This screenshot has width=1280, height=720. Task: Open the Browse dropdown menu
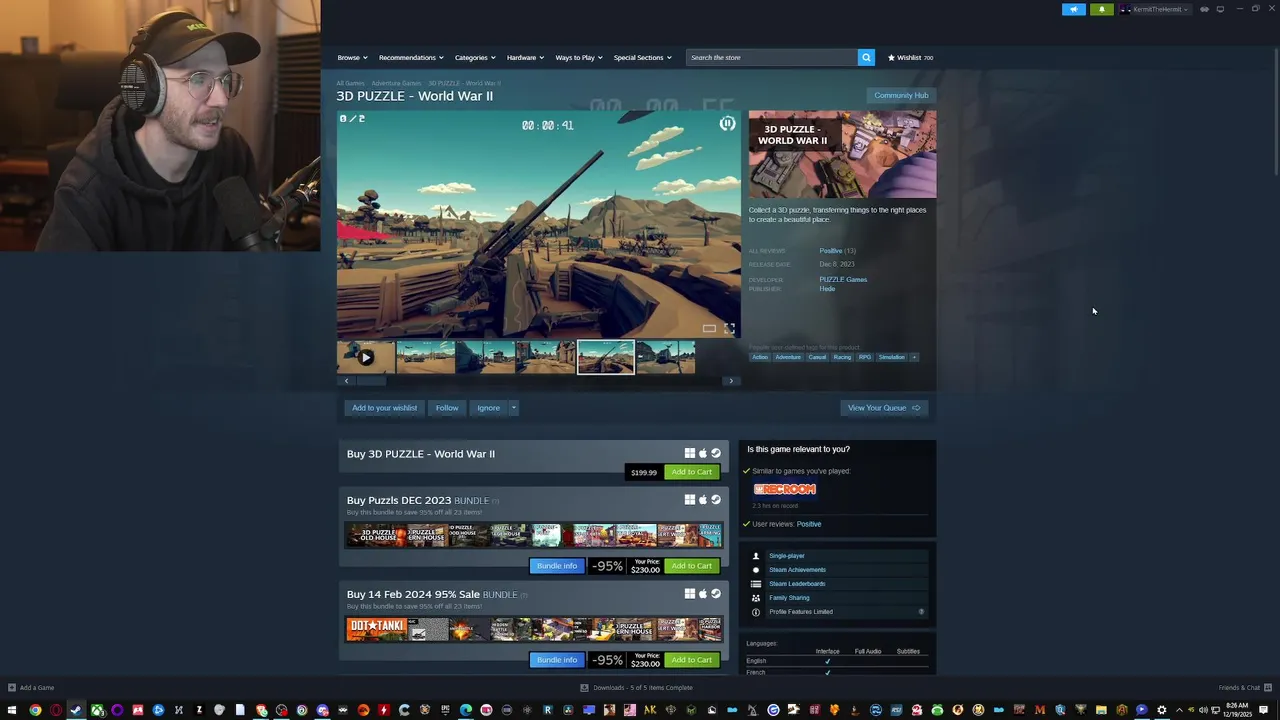[352, 57]
